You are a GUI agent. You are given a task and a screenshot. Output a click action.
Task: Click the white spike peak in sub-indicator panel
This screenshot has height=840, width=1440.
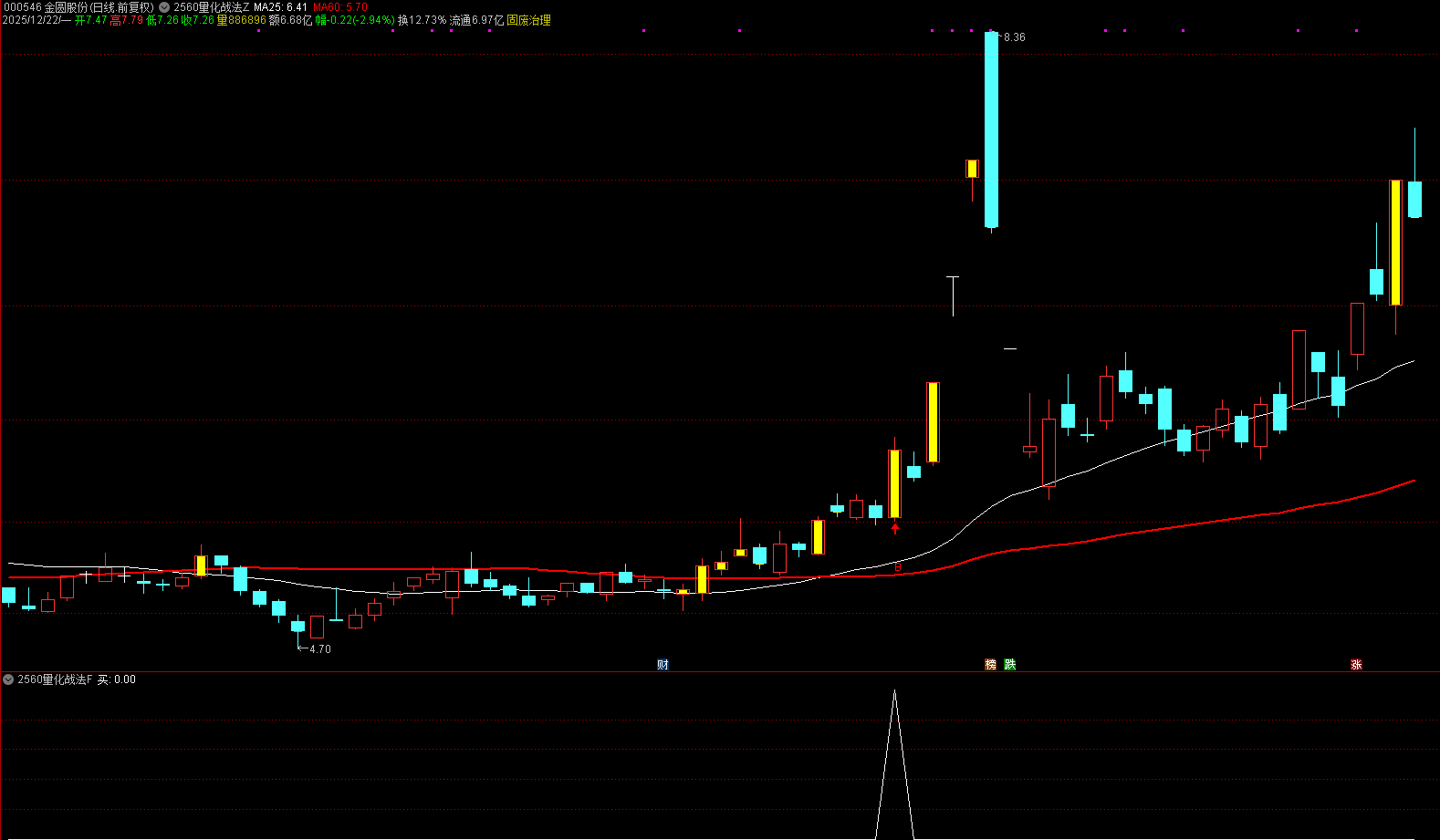895,691
